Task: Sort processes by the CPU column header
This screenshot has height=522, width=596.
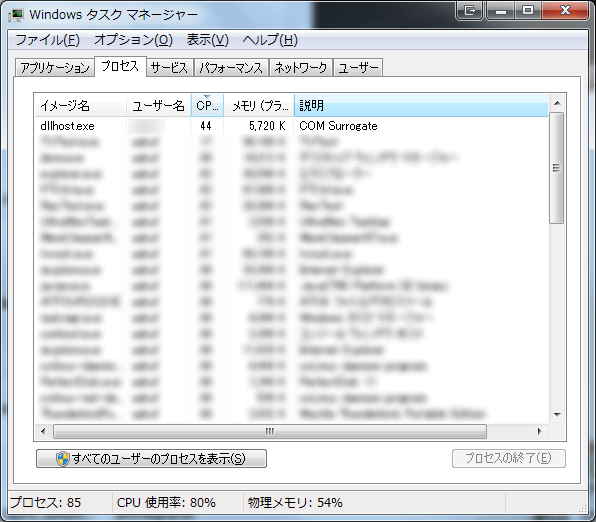Action: [x=207, y=105]
